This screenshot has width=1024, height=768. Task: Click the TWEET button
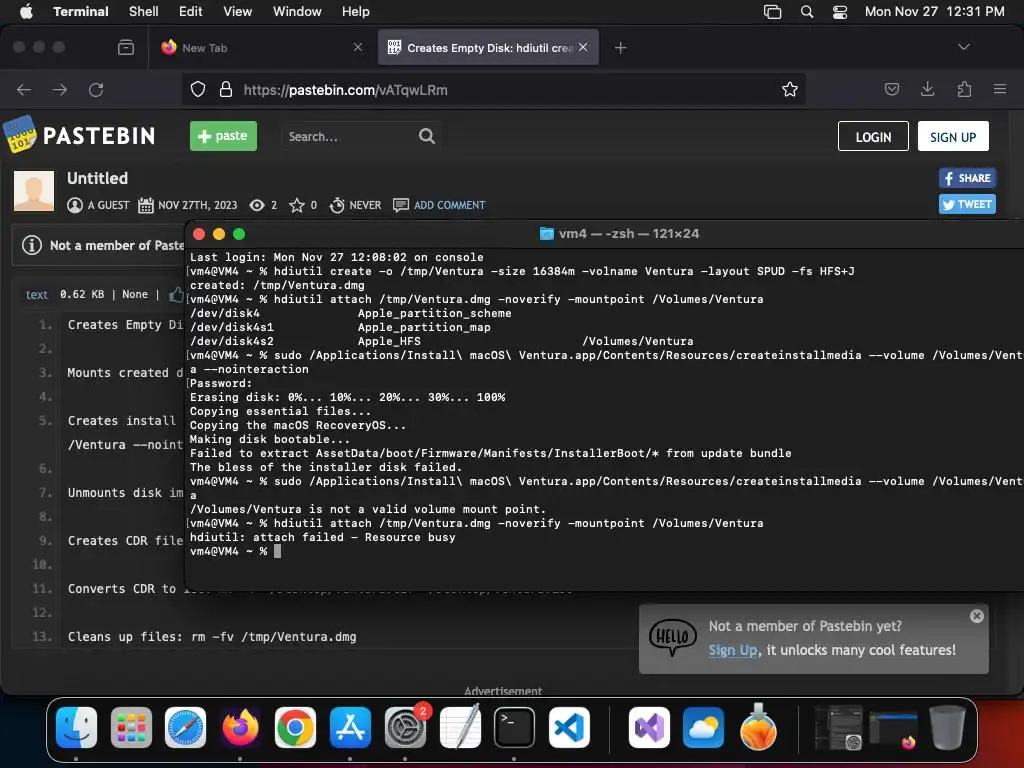(967, 204)
